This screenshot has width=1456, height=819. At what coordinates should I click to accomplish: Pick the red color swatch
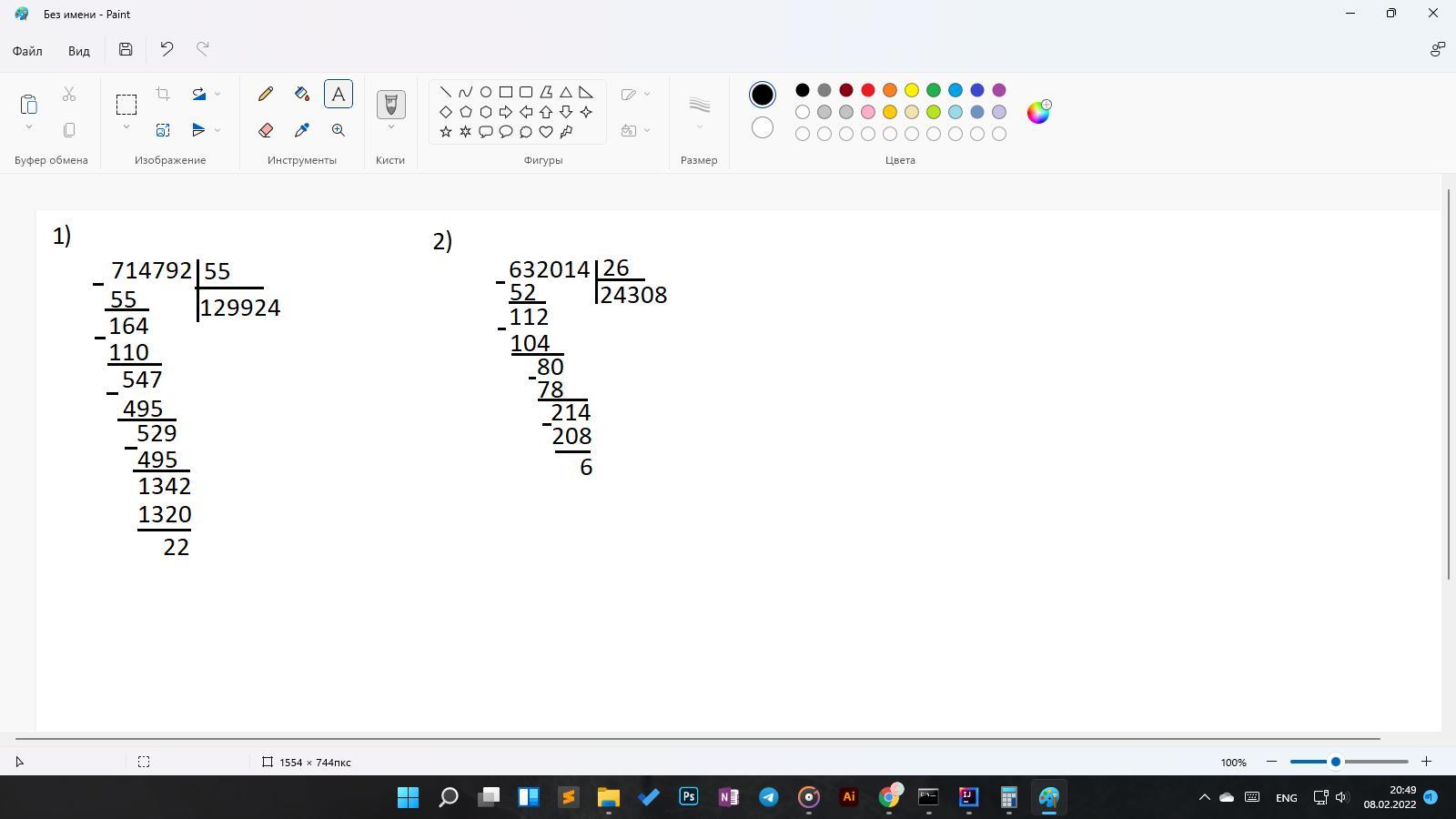point(868,90)
